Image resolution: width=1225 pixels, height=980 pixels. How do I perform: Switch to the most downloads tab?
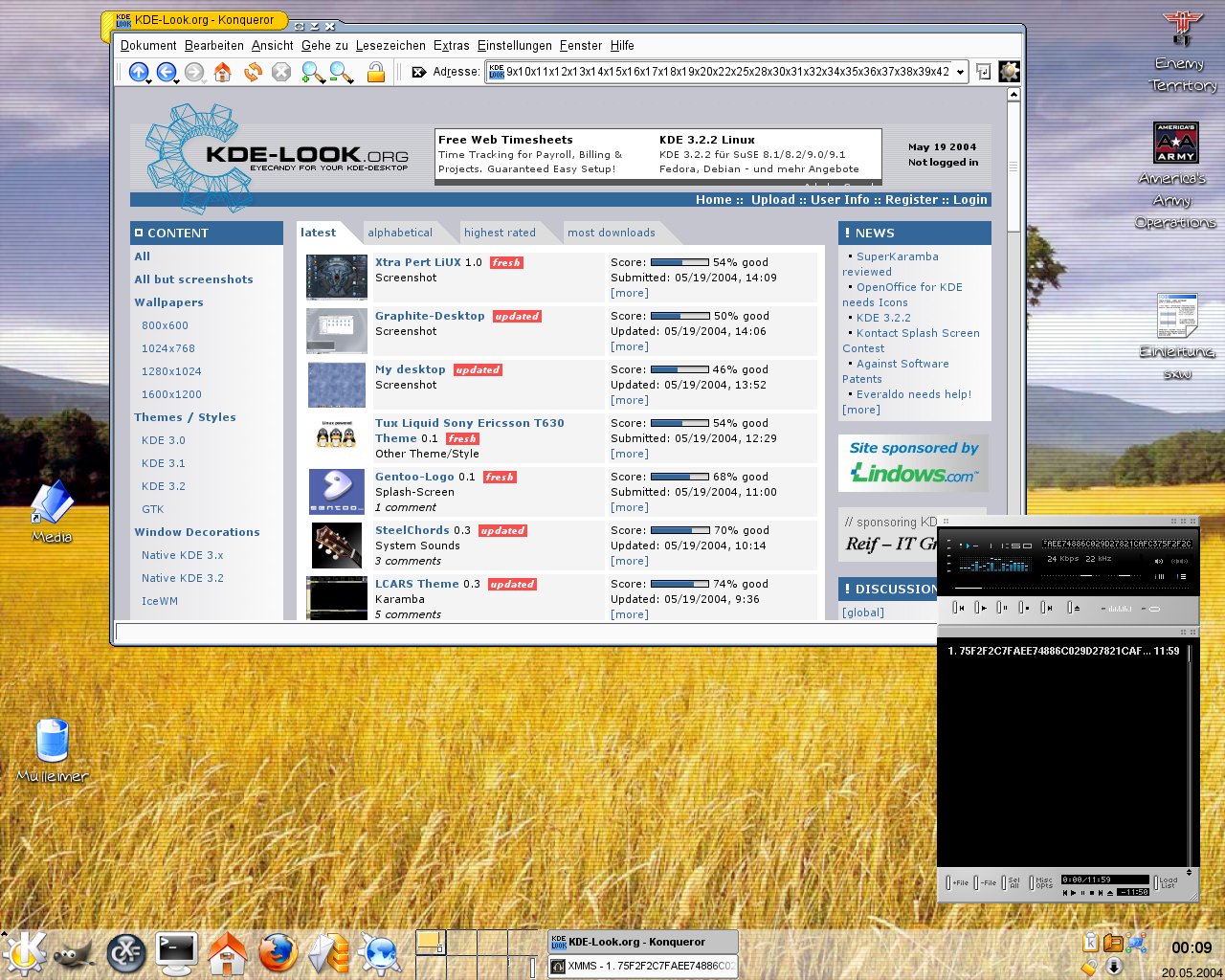pos(611,233)
